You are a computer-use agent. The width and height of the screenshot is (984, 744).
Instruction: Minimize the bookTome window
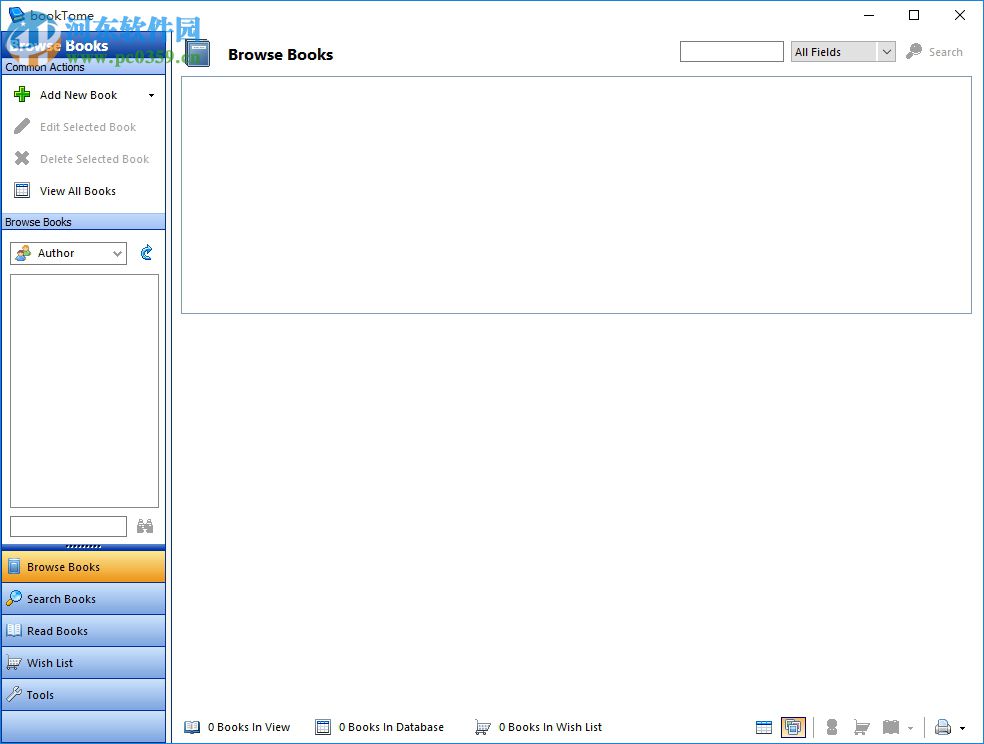tap(869, 15)
